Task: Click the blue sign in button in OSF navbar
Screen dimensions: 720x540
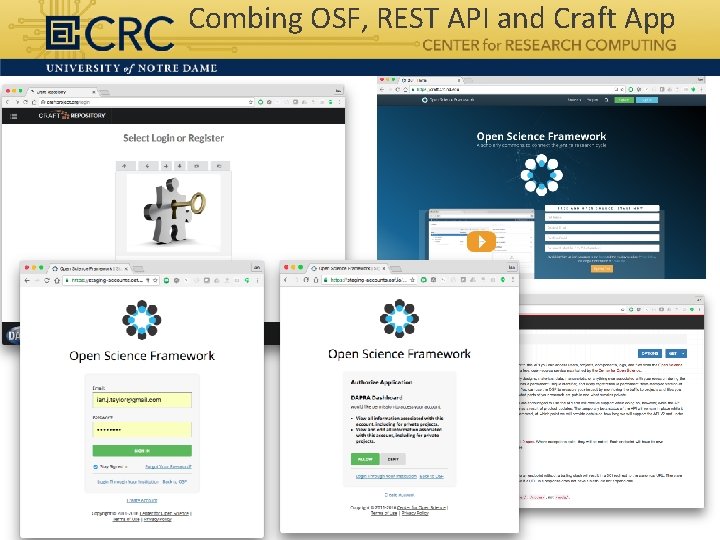Action: click(x=647, y=100)
